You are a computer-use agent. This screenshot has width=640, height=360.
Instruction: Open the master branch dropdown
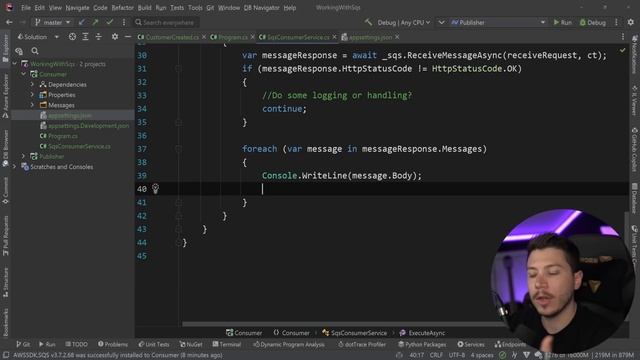[52, 22]
